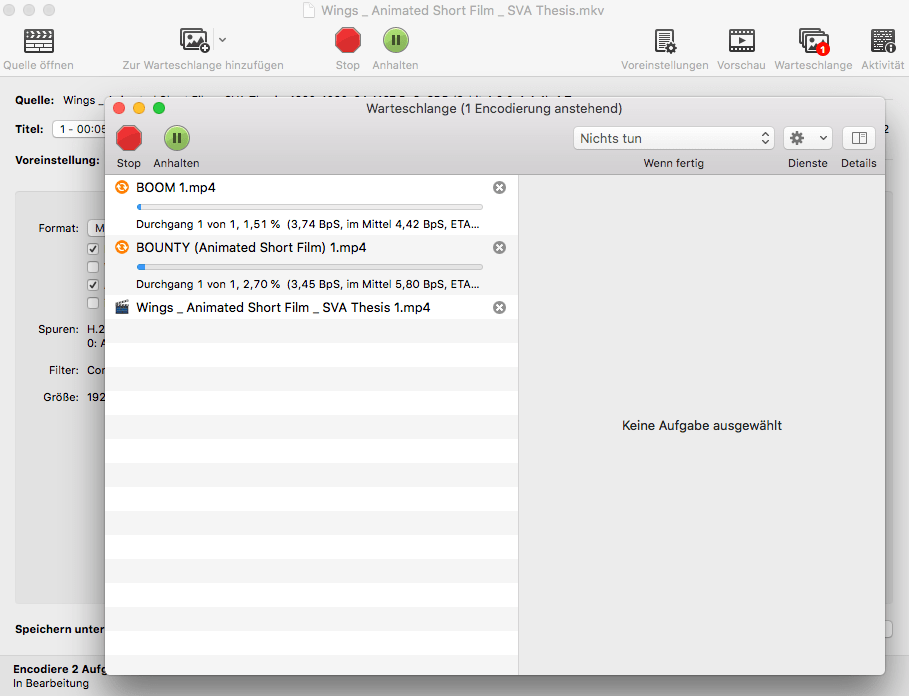The image size is (909, 696).
Task: Open the Vorschau window
Action: coord(740,40)
